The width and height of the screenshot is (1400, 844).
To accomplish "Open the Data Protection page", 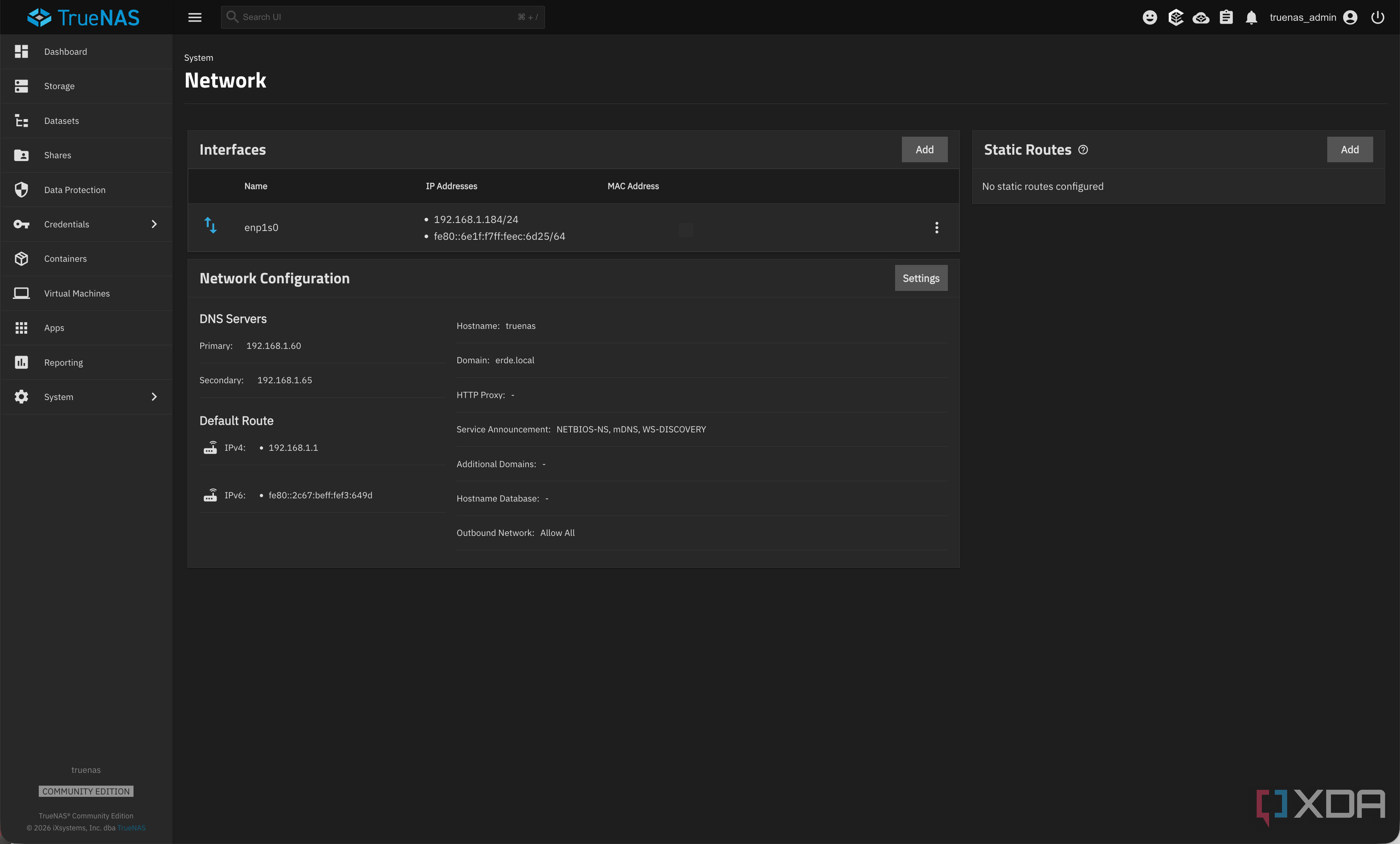I will [x=86, y=190].
